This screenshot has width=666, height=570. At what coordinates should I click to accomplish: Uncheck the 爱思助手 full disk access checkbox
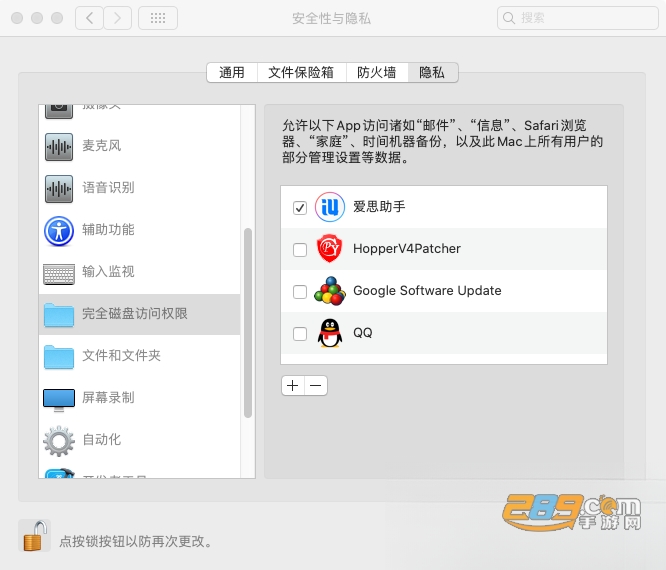coord(300,208)
